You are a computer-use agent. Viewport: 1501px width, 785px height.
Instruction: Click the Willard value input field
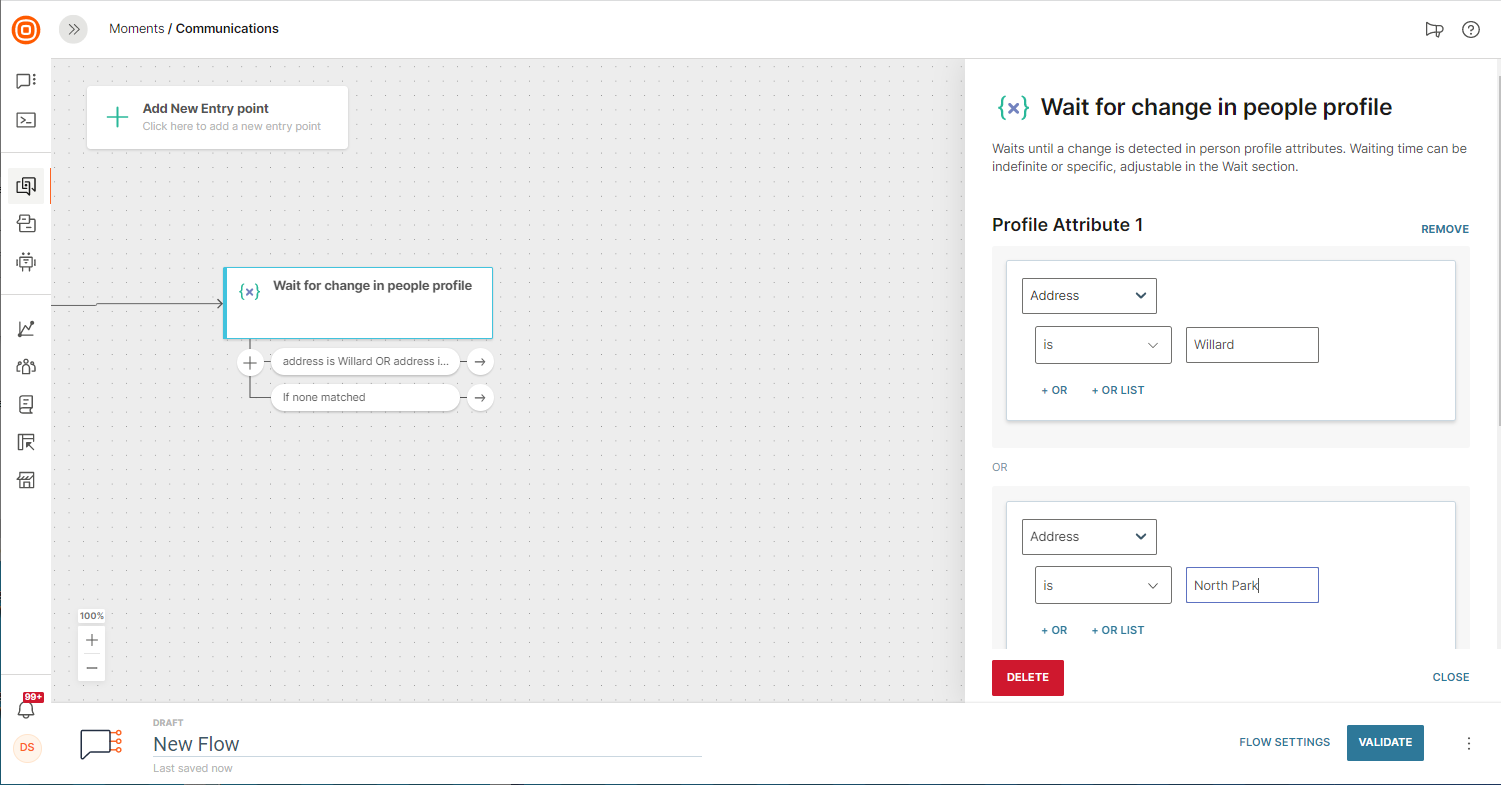point(1251,345)
